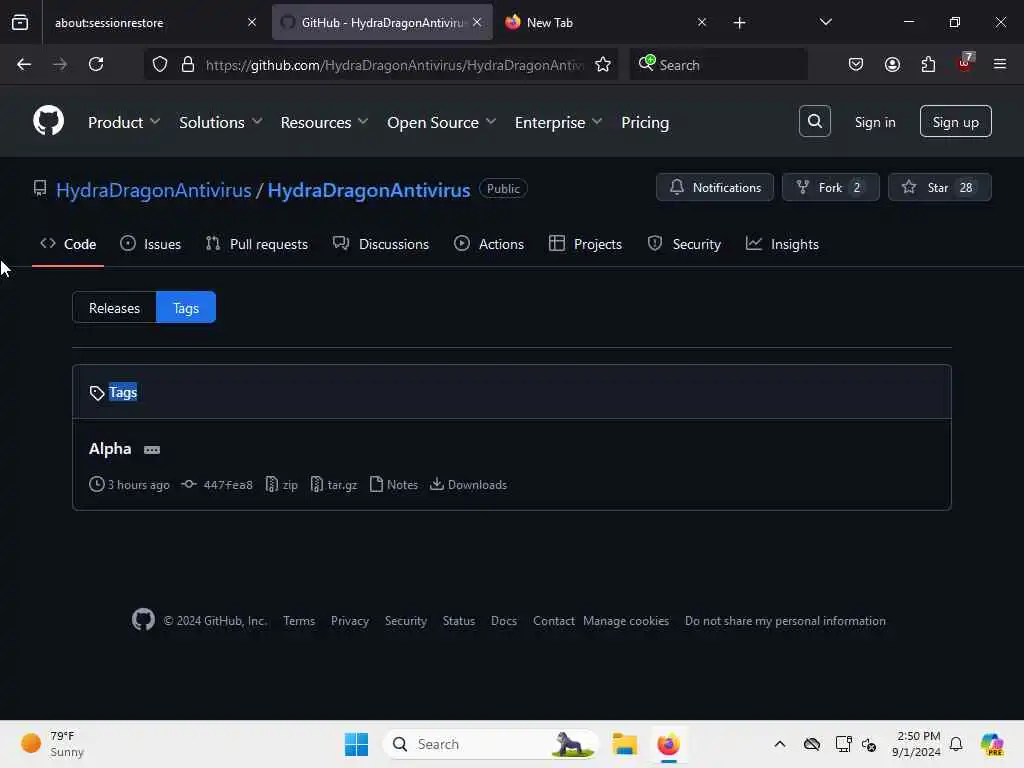The width and height of the screenshot is (1024, 768).
Task: Reload the page with the refresh icon
Action: (96, 64)
